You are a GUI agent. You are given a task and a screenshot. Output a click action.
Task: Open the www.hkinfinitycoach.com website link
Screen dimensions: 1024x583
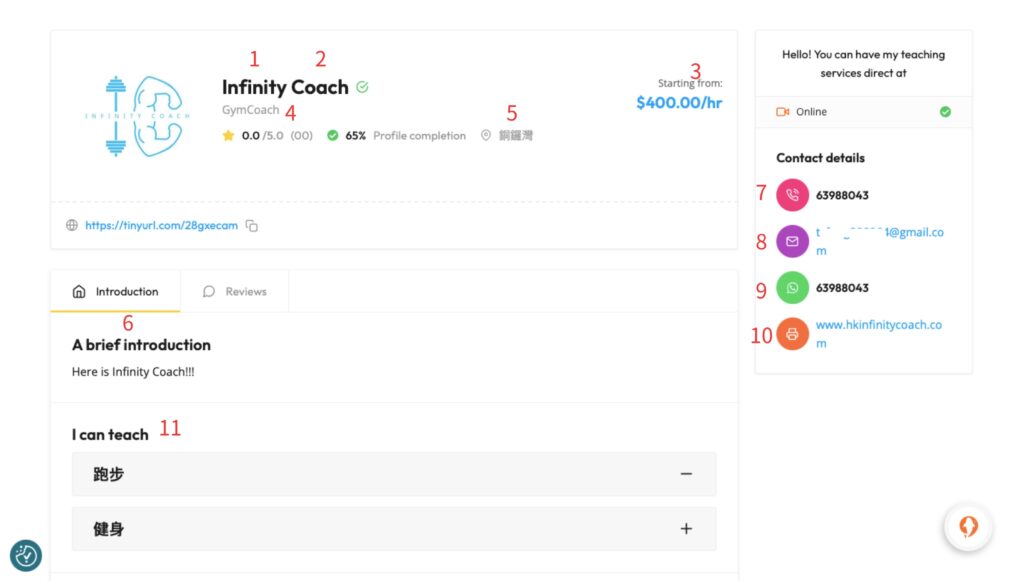(x=878, y=325)
